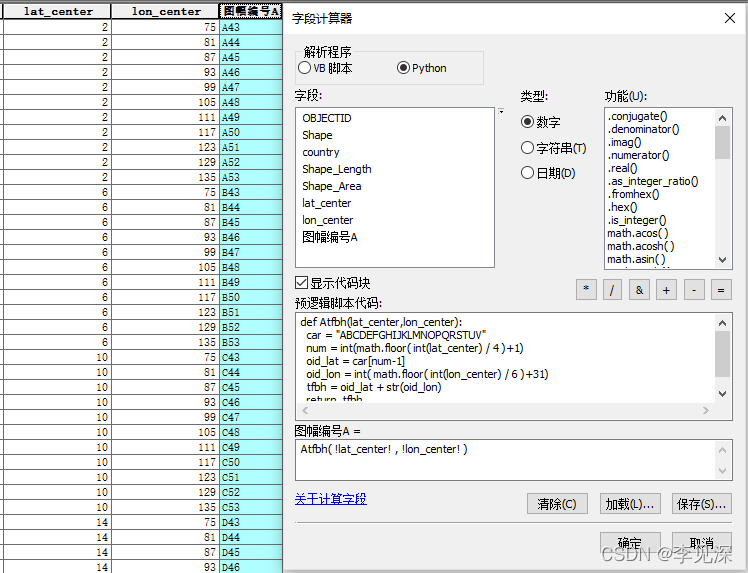This screenshot has height=573, width=748.
Task: Click the 保存(S)... button
Action: (x=701, y=503)
